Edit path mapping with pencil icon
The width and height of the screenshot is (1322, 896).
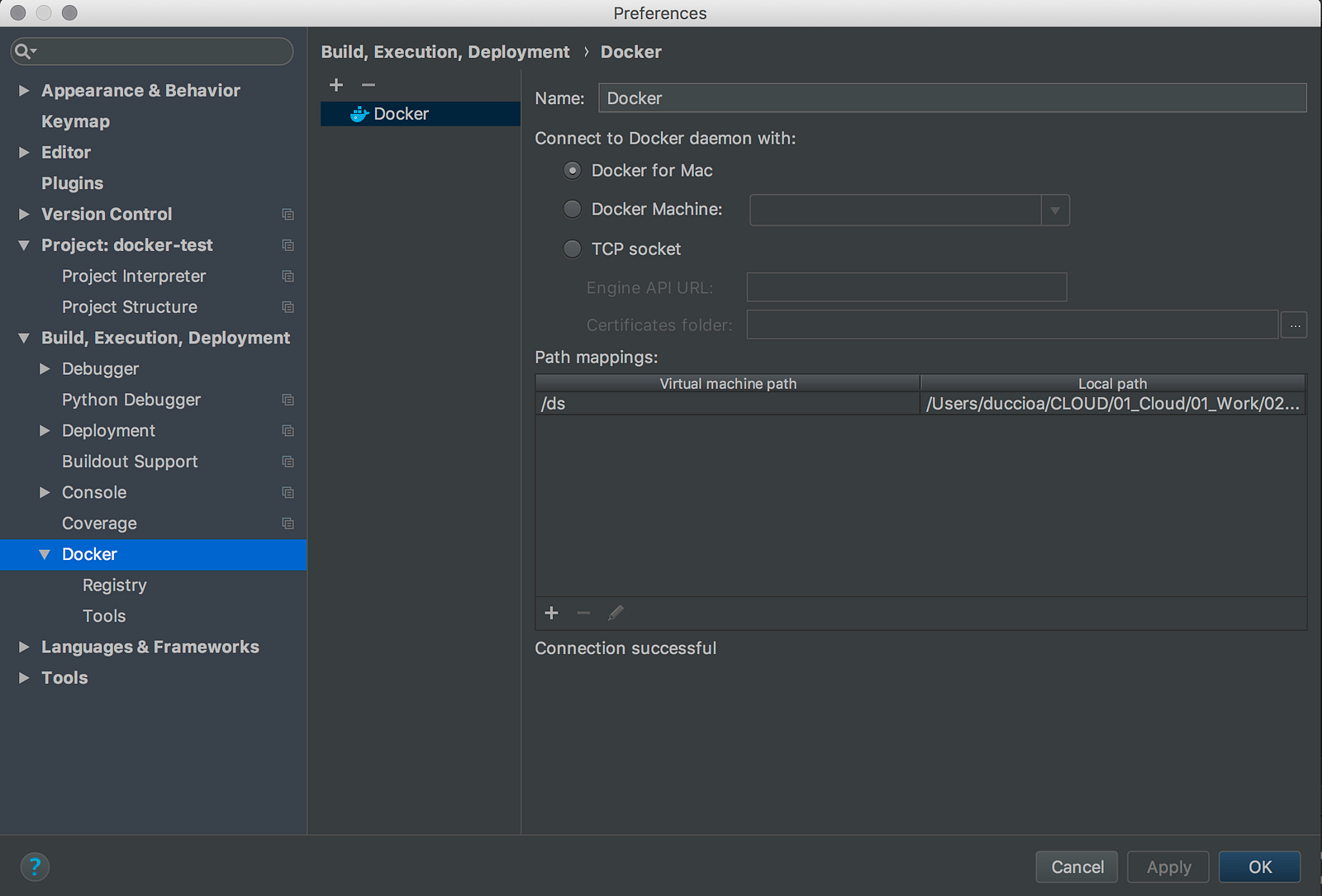(x=616, y=613)
